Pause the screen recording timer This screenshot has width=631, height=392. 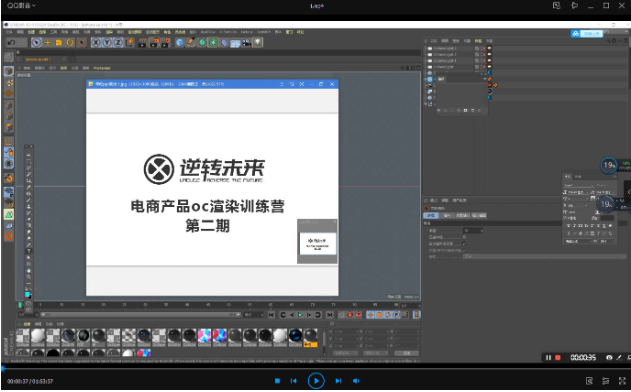548,357
